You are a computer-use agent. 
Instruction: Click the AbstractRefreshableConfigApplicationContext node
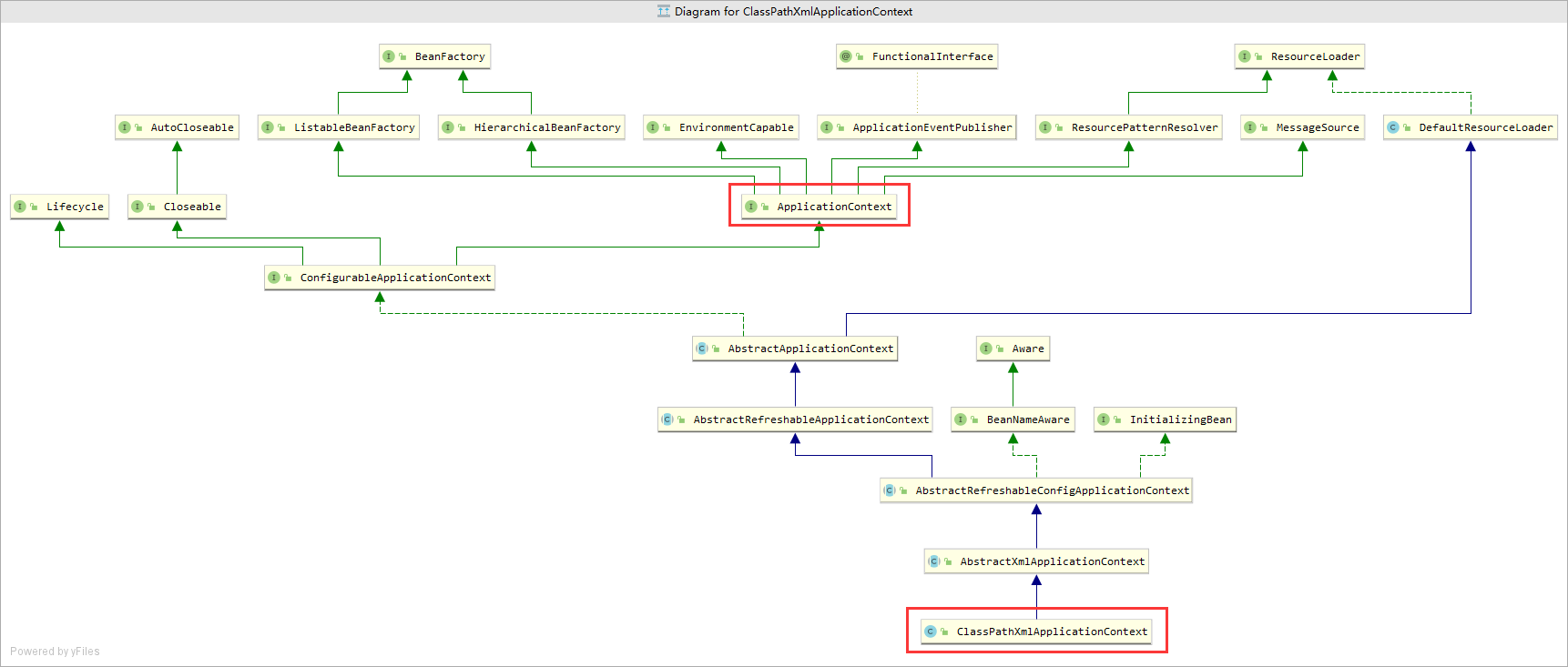click(x=1036, y=490)
